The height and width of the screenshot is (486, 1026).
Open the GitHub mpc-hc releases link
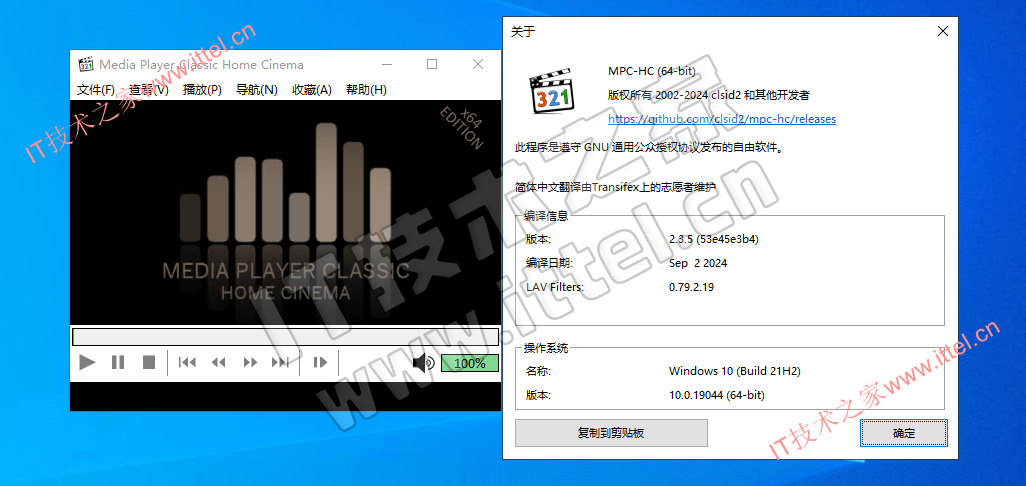(722, 119)
